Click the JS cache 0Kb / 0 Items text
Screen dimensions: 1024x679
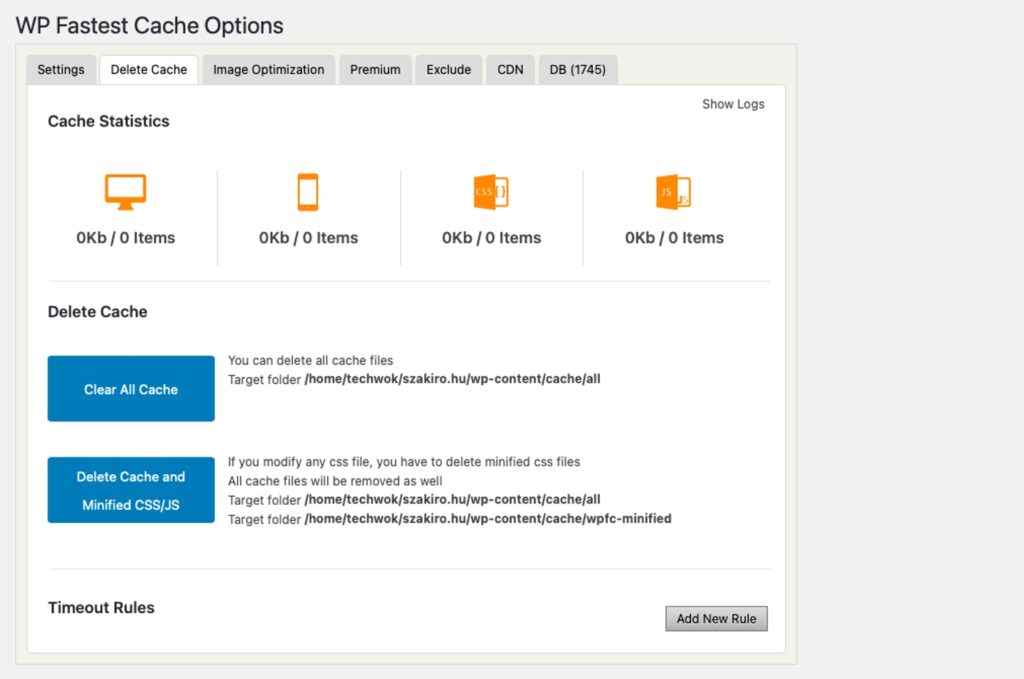coord(674,238)
